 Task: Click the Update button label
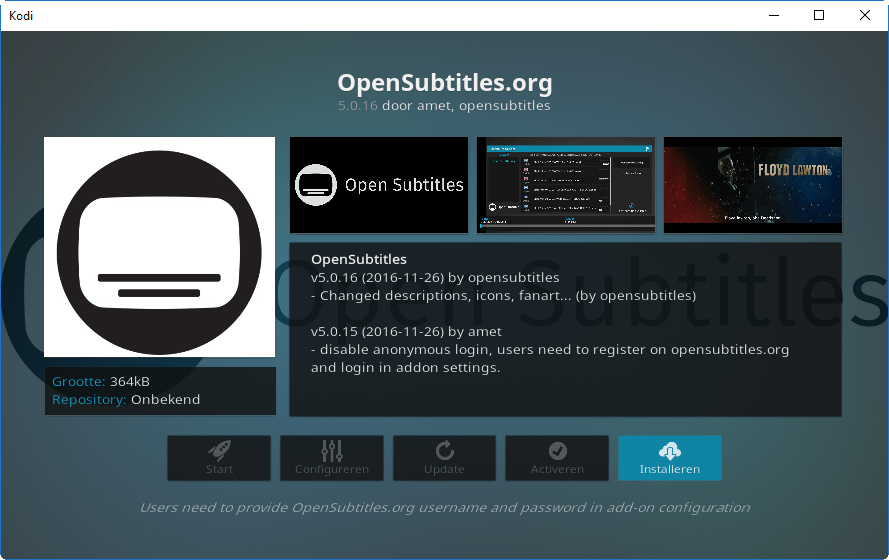[x=444, y=469]
